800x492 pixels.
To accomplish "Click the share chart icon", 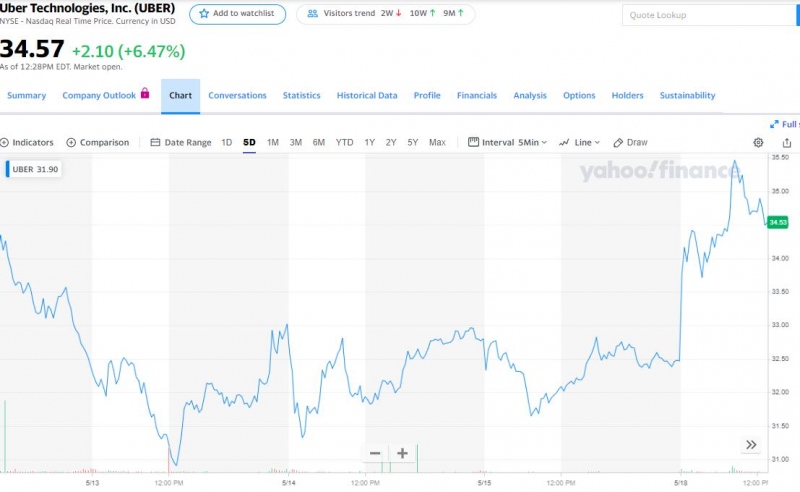I will pos(787,143).
